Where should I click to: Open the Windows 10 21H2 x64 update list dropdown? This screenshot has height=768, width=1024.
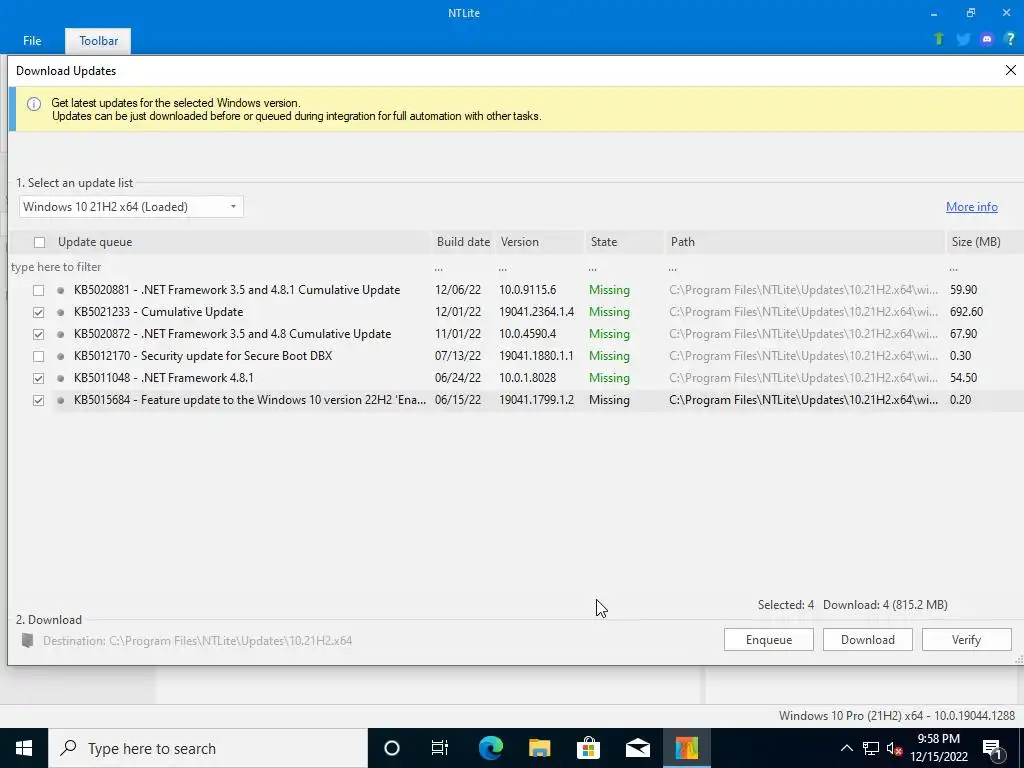pyautogui.click(x=131, y=206)
